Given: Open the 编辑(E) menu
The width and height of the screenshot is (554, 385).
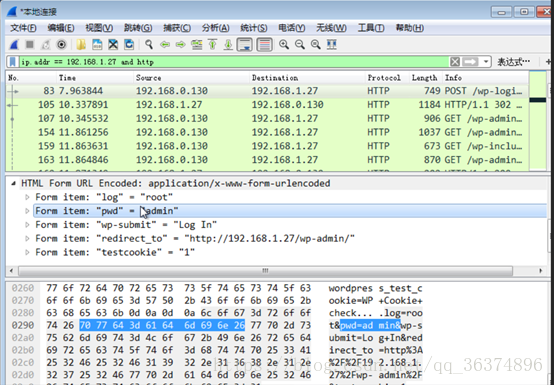Looking at the screenshot, I should pyautogui.click(x=61, y=28).
